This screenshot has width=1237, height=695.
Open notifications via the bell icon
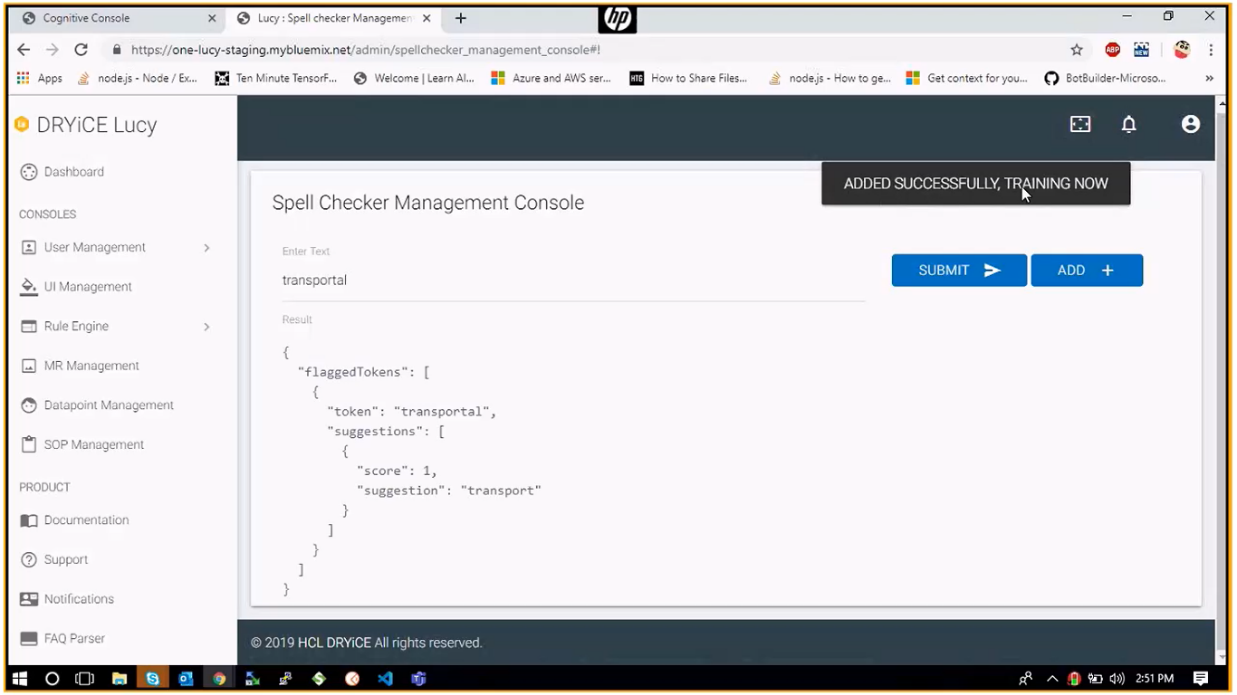click(x=1129, y=124)
